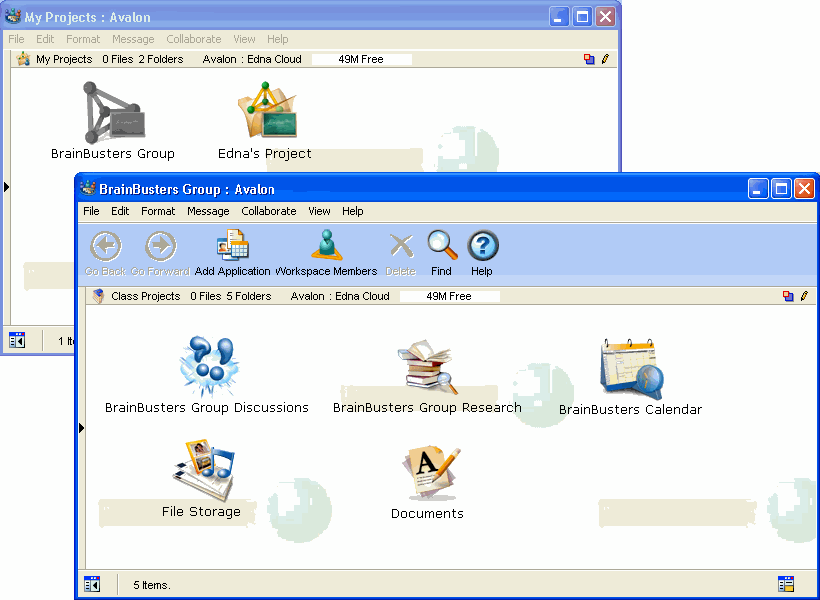The image size is (820, 600).
Task: Expand the left pane arrow in BrainBusters window
Action: point(81,428)
